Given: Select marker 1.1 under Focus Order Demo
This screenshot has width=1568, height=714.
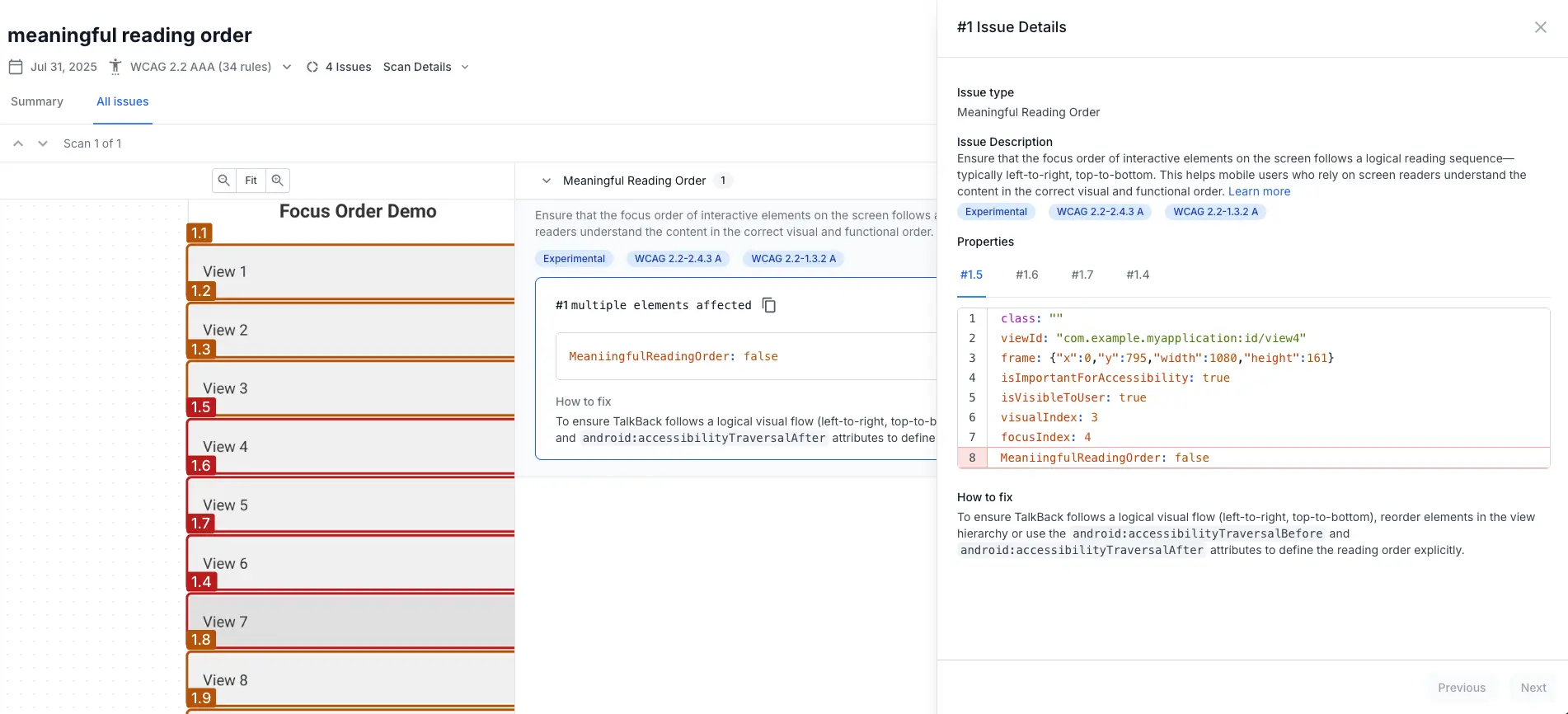Looking at the screenshot, I should tap(200, 233).
